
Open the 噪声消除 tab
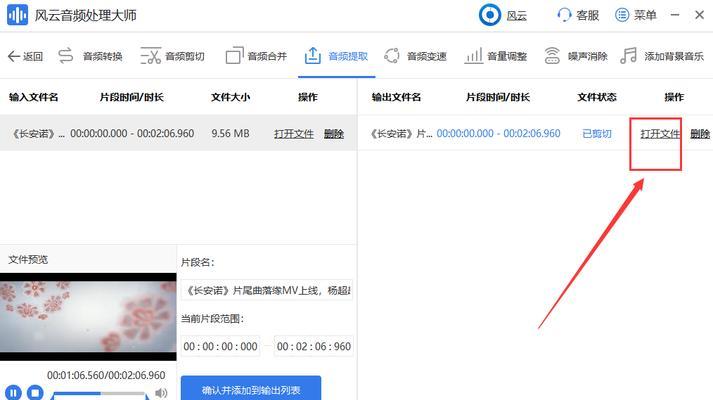coord(576,56)
